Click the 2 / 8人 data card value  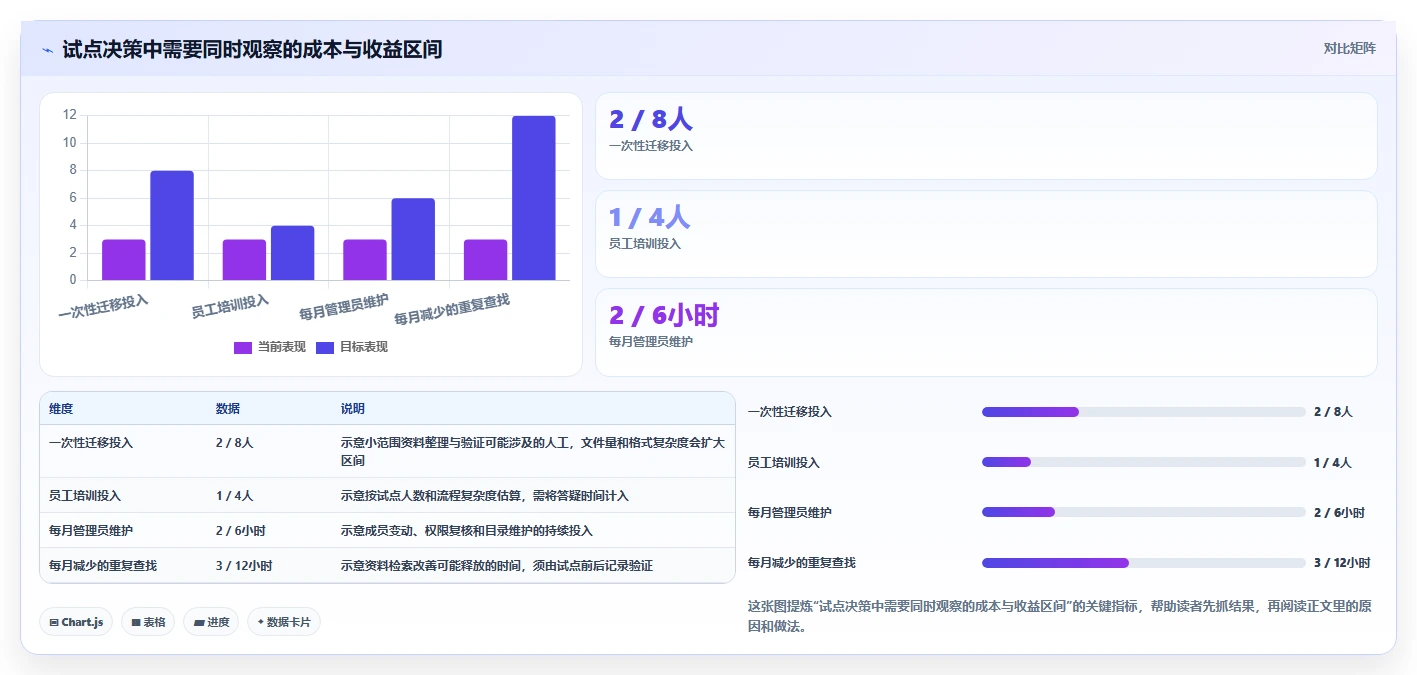click(x=651, y=120)
